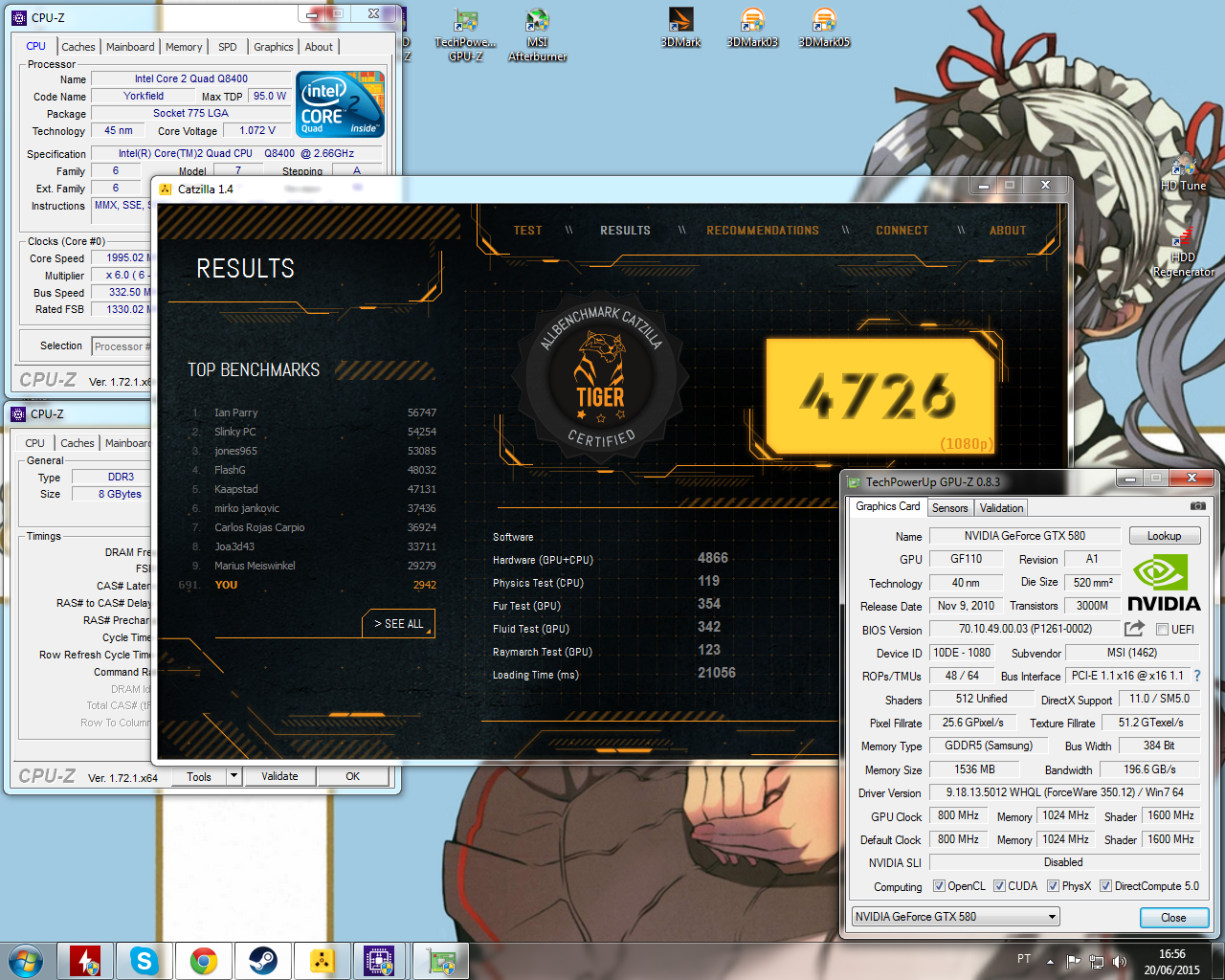Go to the ABOUT section in Catzilla
1225x980 pixels.
tap(1008, 231)
